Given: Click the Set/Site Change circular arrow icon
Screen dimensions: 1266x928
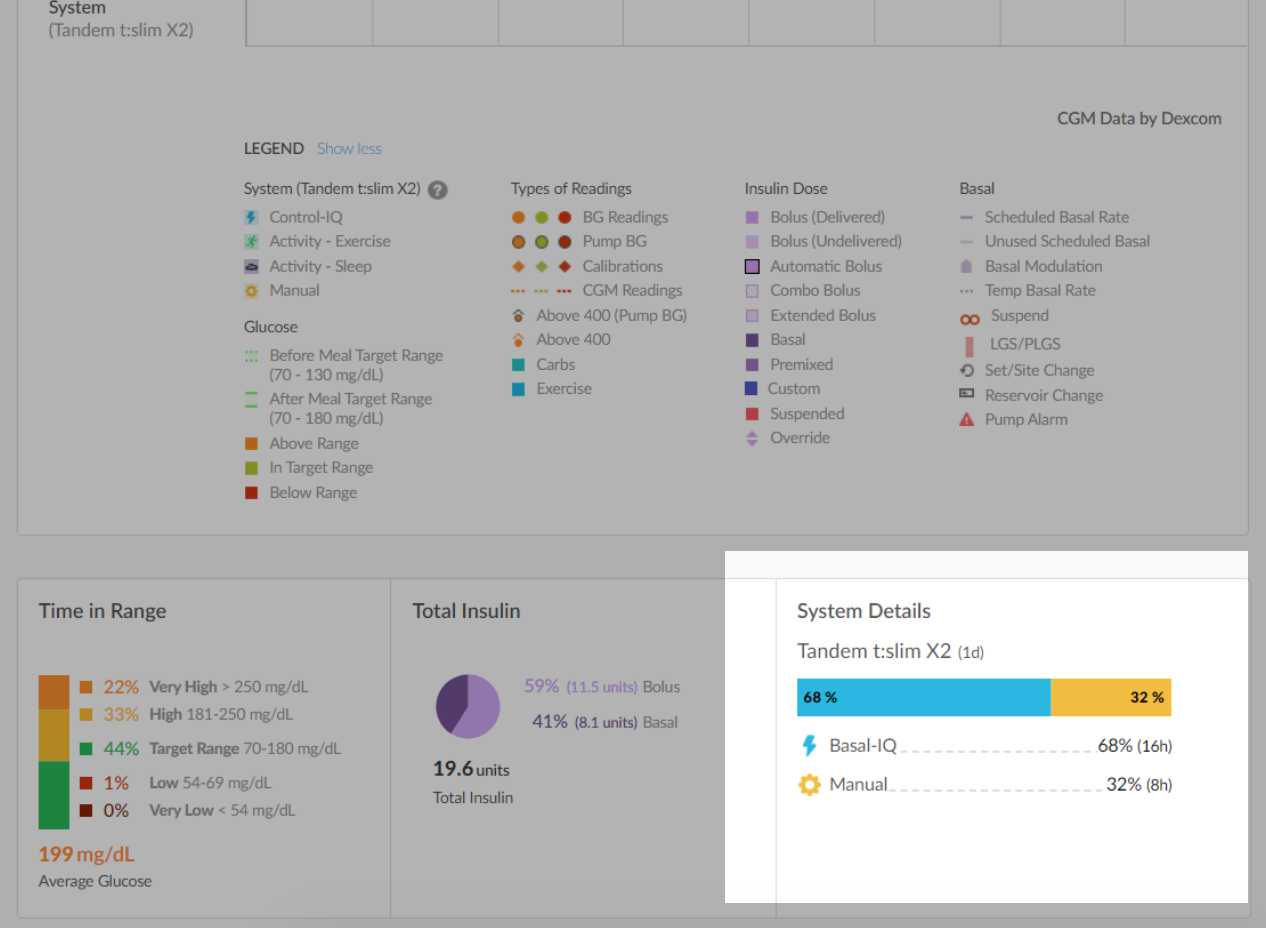Looking at the screenshot, I should 966,370.
